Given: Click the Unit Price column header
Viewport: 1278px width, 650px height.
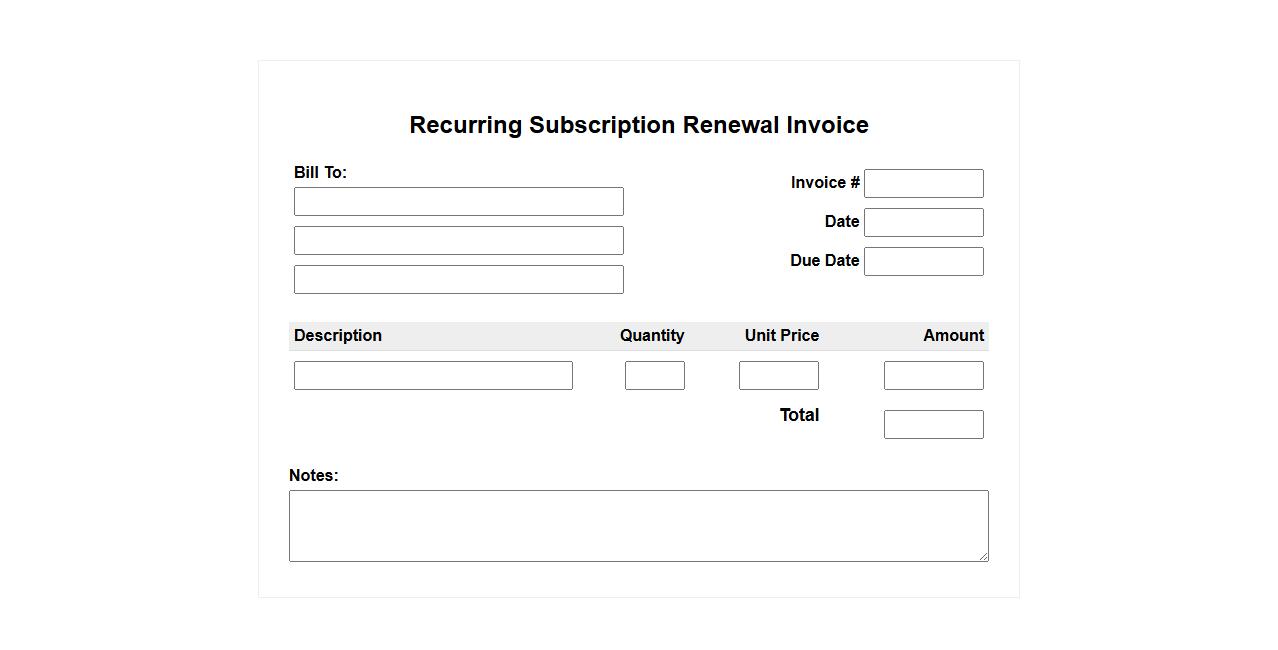Looking at the screenshot, I should (781, 335).
